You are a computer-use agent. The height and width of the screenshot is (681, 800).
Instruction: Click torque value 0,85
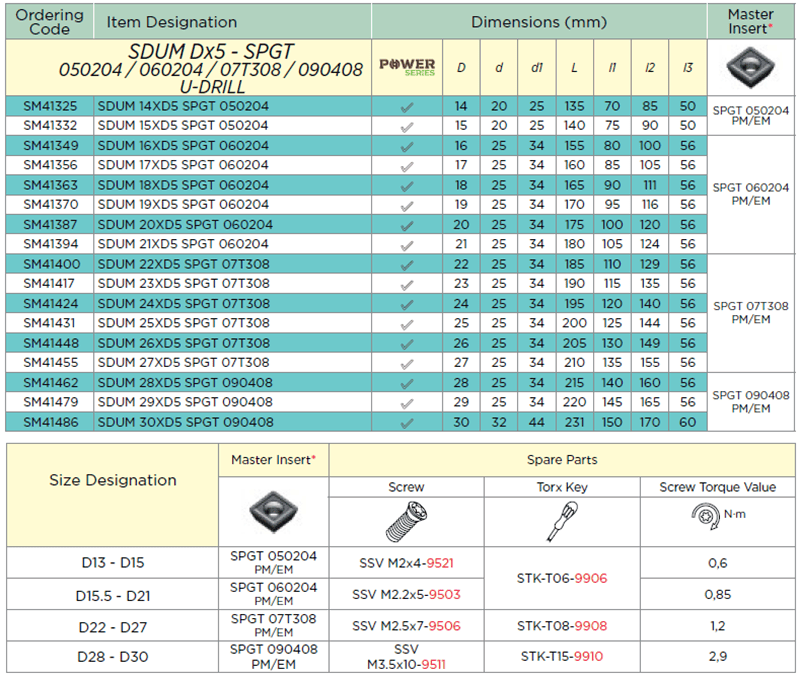coord(718,595)
